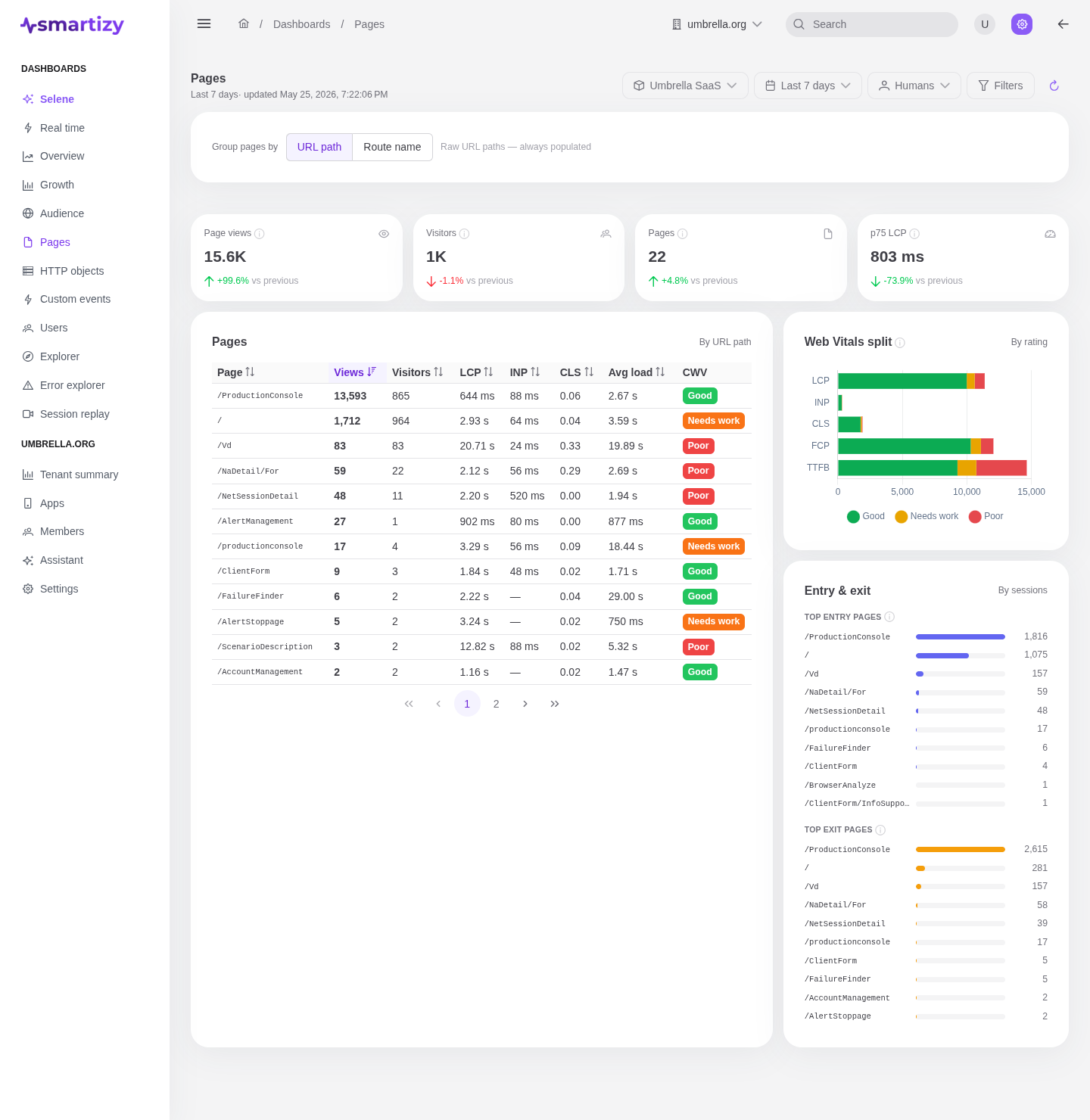Image resolution: width=1090 pixels, height=1120 pixels.
Task: Click /ProductionConsole row in Pages table
Action: point(481,396)
